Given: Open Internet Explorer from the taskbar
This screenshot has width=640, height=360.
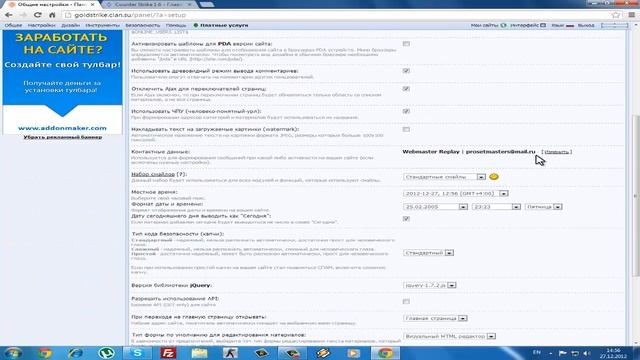Looking at the screenshot, I should pos(76,353).
